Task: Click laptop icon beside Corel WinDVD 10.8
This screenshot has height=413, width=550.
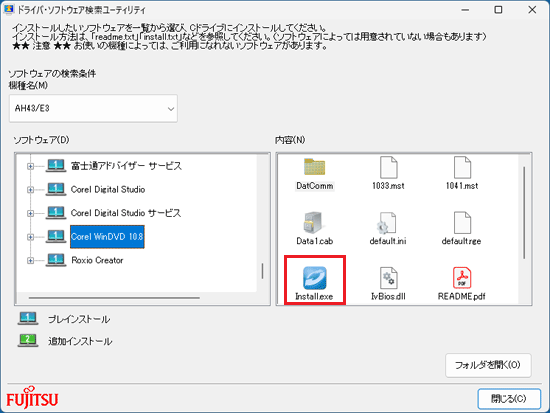Action: (x=56, y=236)
